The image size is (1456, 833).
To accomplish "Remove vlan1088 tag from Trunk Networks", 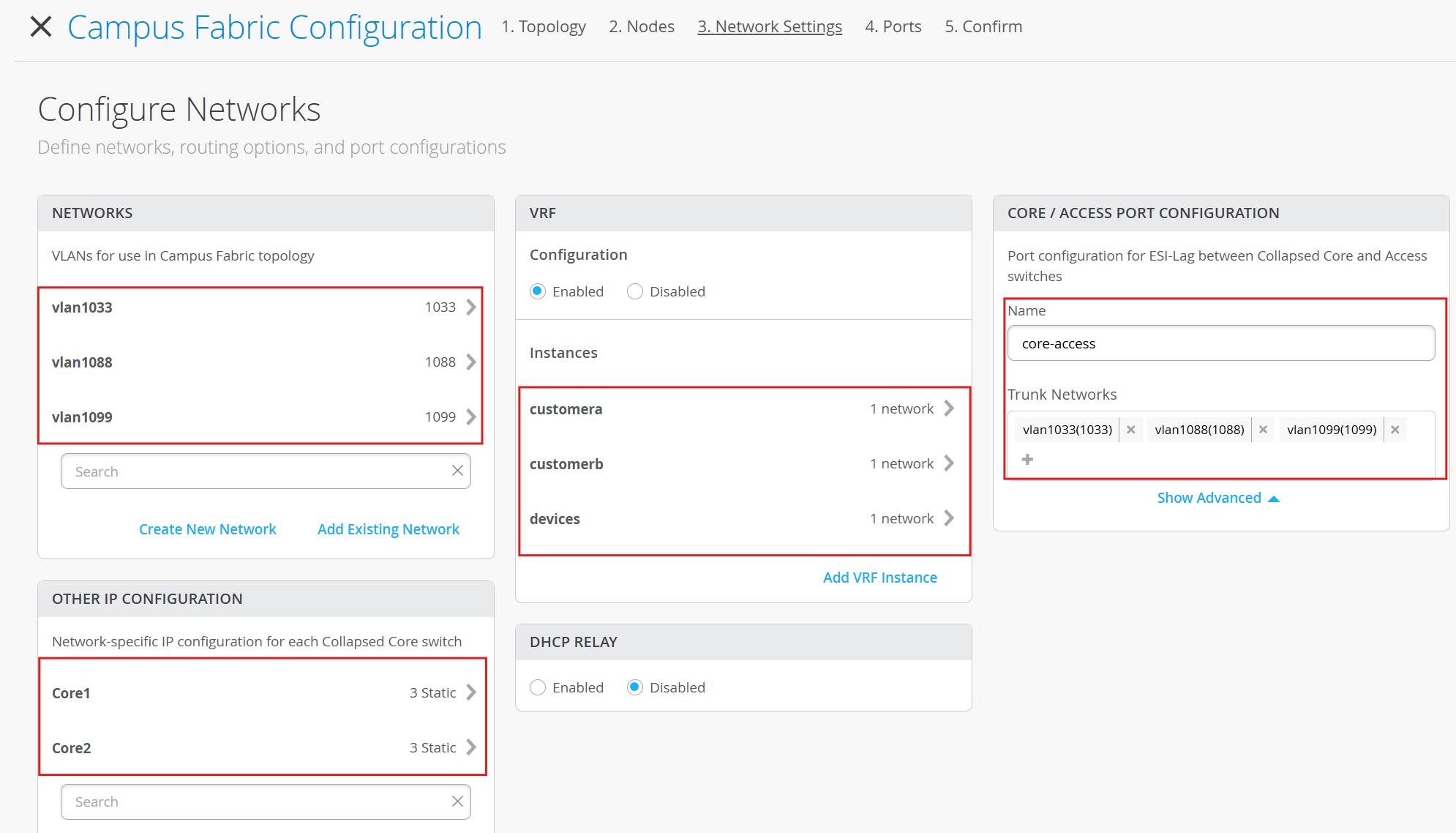I will click(1263, 430).
